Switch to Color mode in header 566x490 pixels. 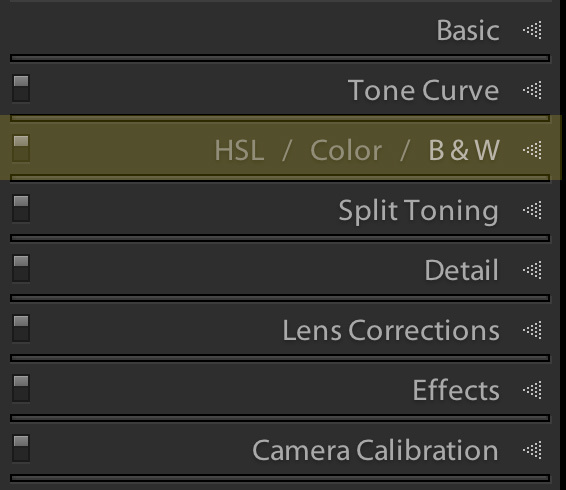pyautogui.click(x=346, y=150)
